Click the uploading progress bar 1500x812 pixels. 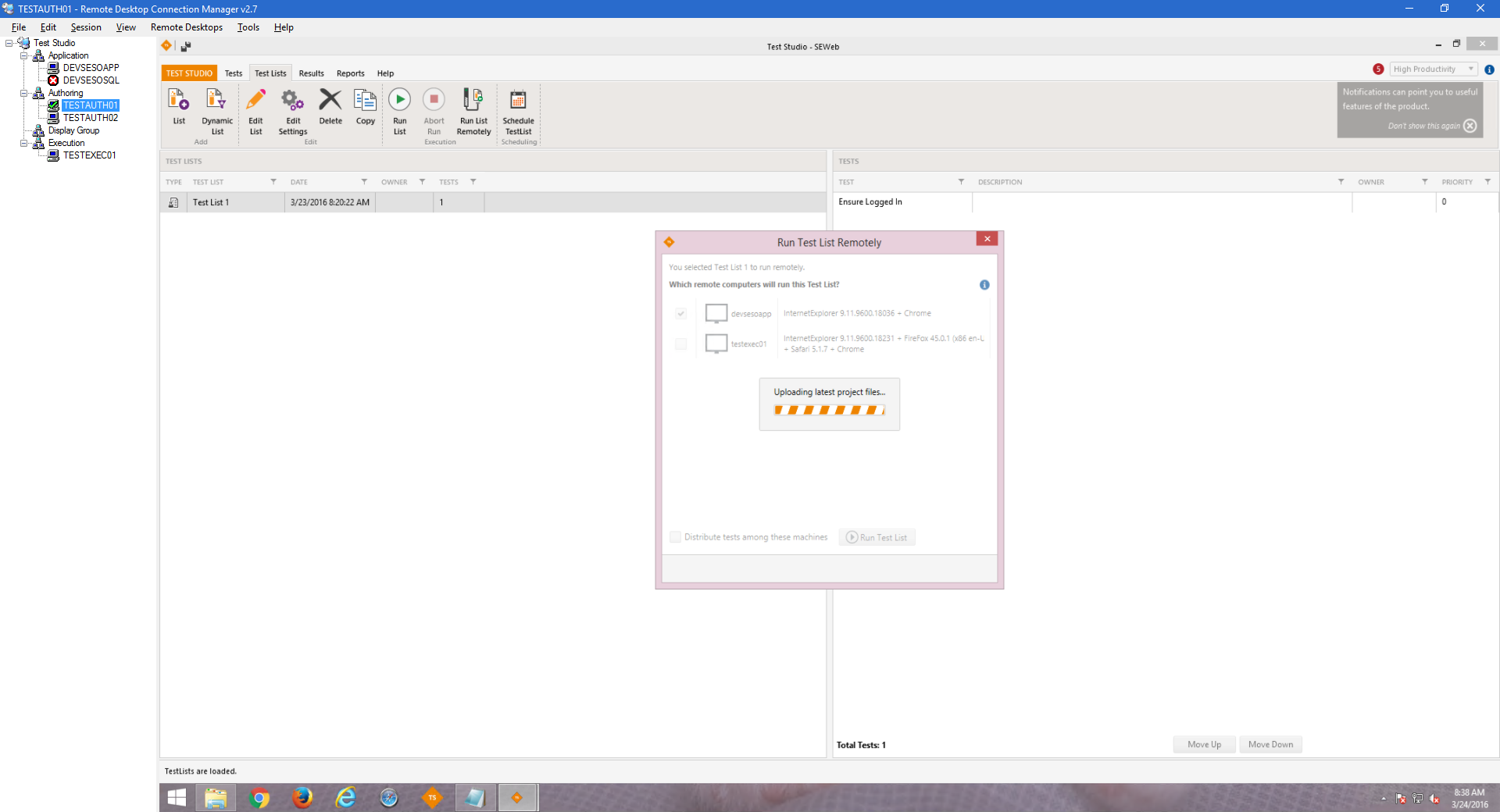(x=829, y=410)
